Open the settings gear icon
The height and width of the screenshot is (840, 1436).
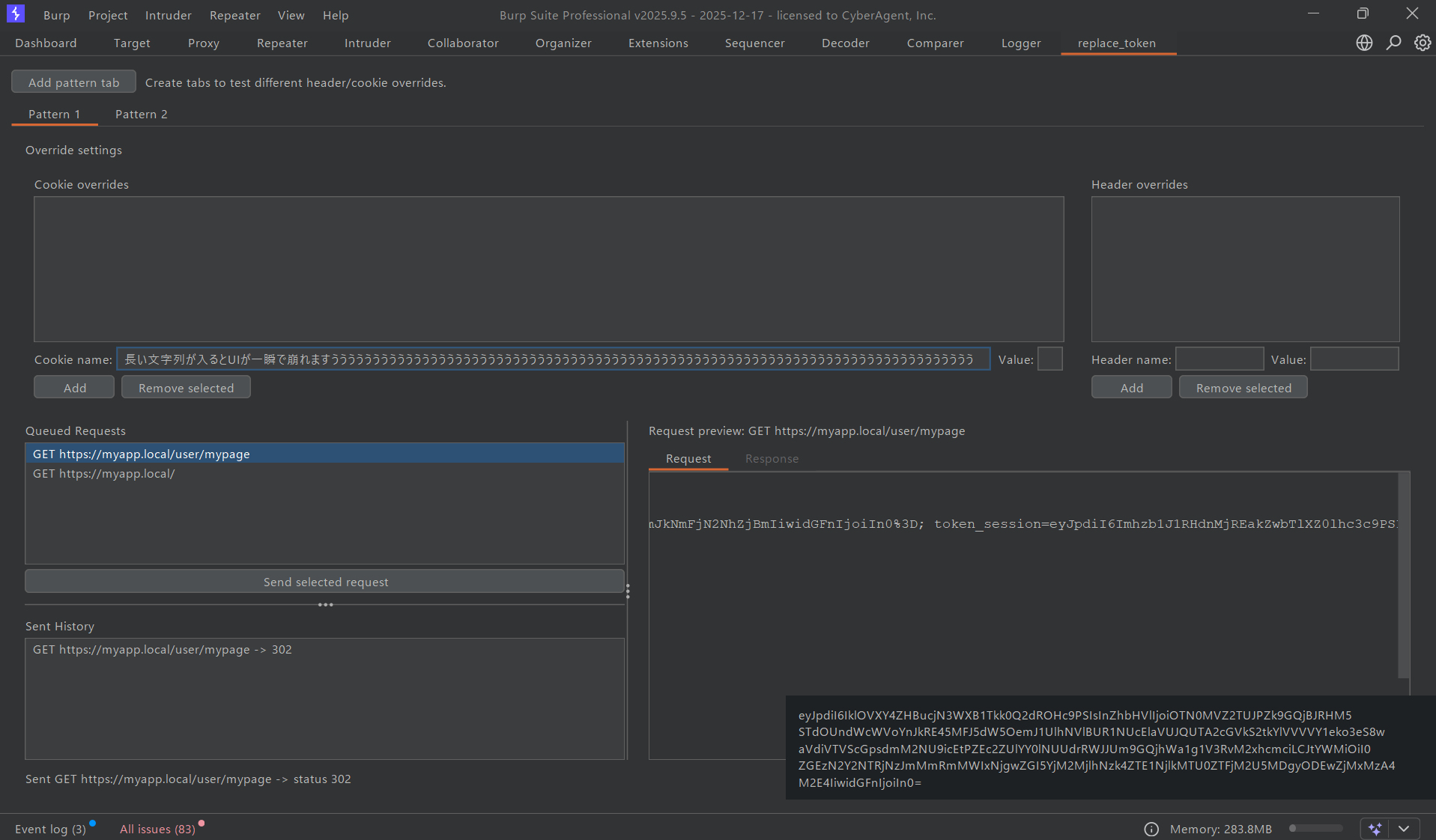point(1422,43)
